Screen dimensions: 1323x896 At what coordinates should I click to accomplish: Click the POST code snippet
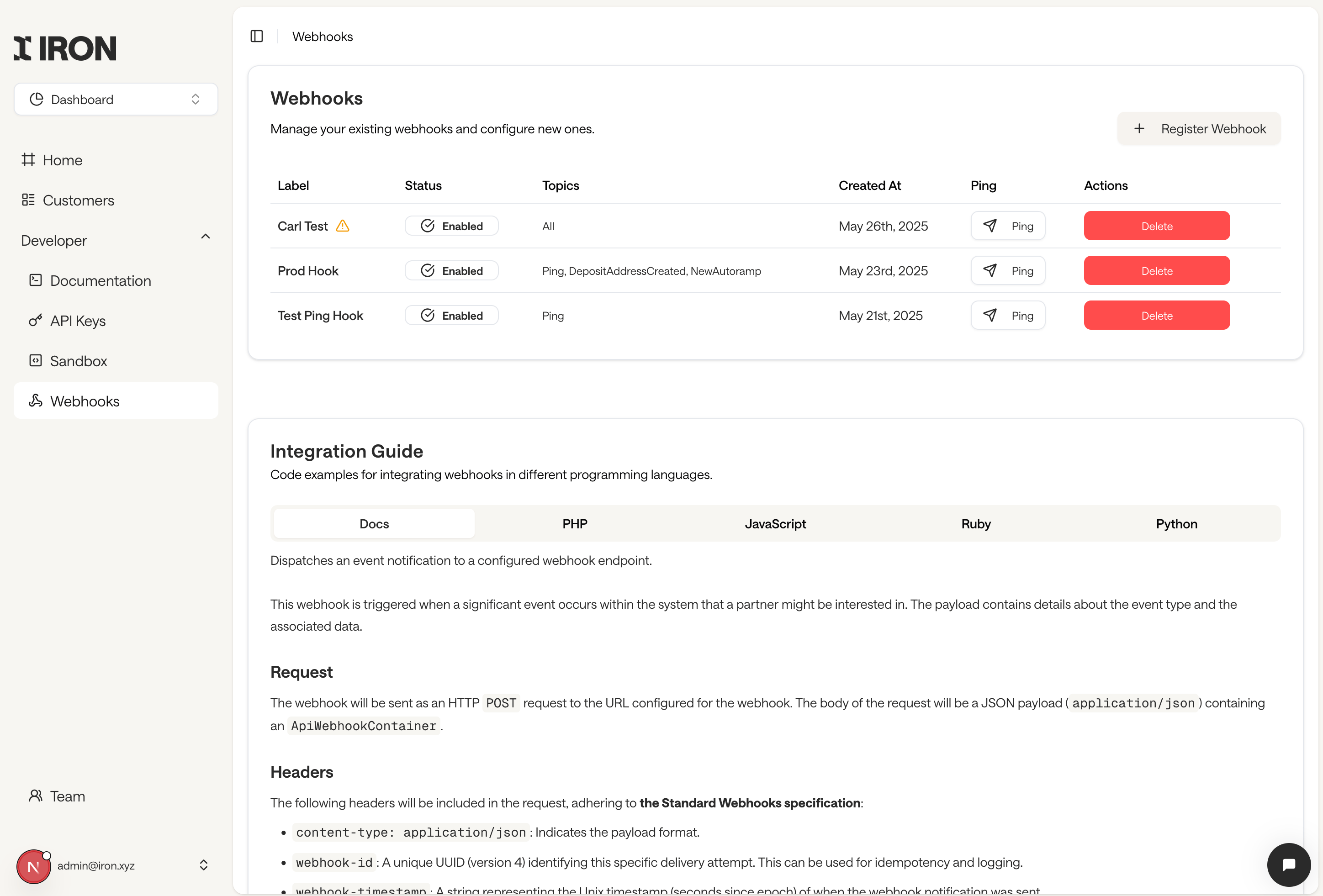[x=501, y=703]
